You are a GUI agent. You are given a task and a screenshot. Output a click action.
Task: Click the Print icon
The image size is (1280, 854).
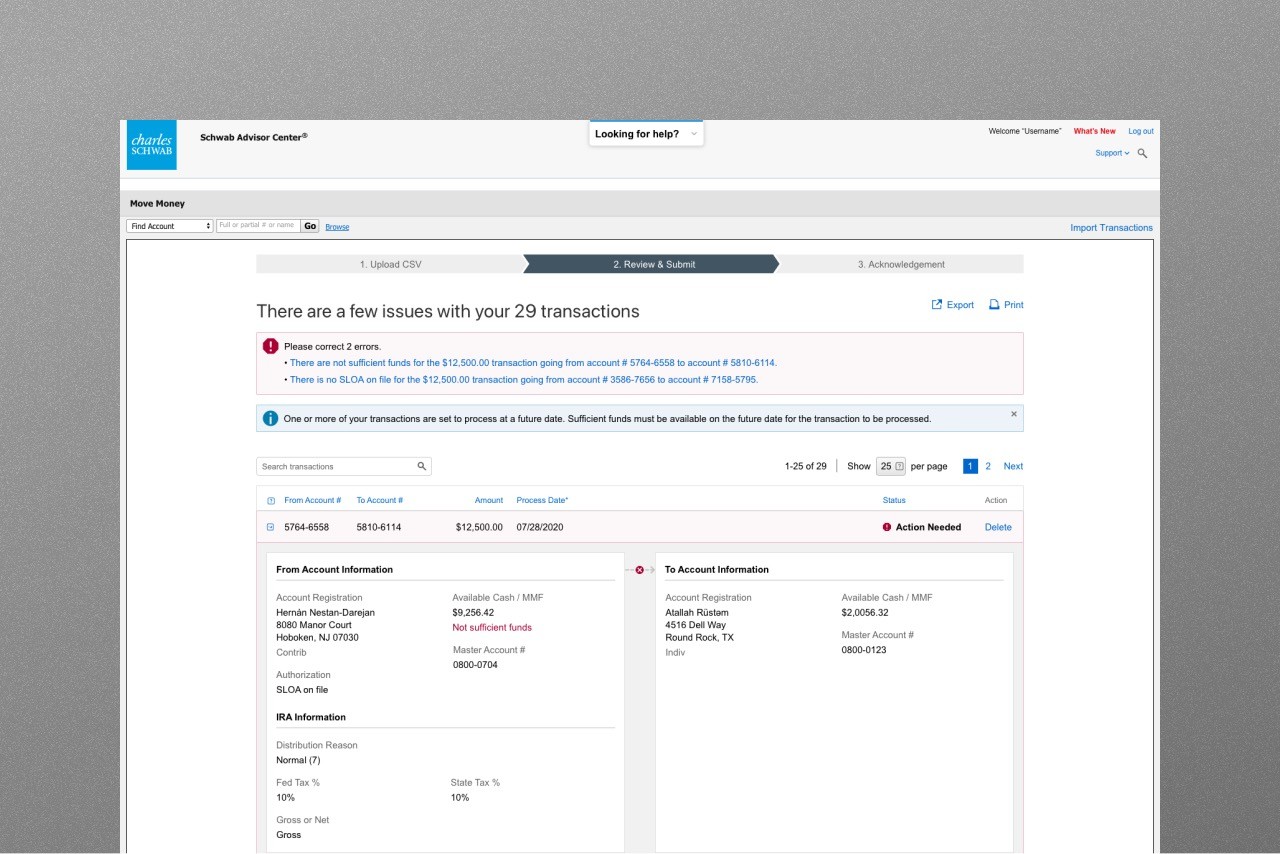[x=994, y=305]
